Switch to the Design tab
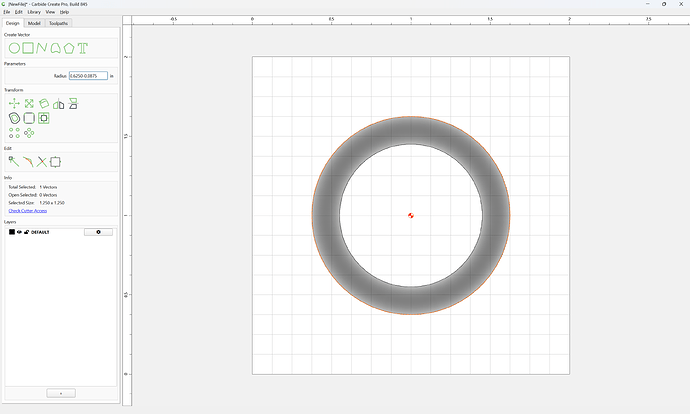The height and width of the screenshot is (414, 690). (13, 23)
